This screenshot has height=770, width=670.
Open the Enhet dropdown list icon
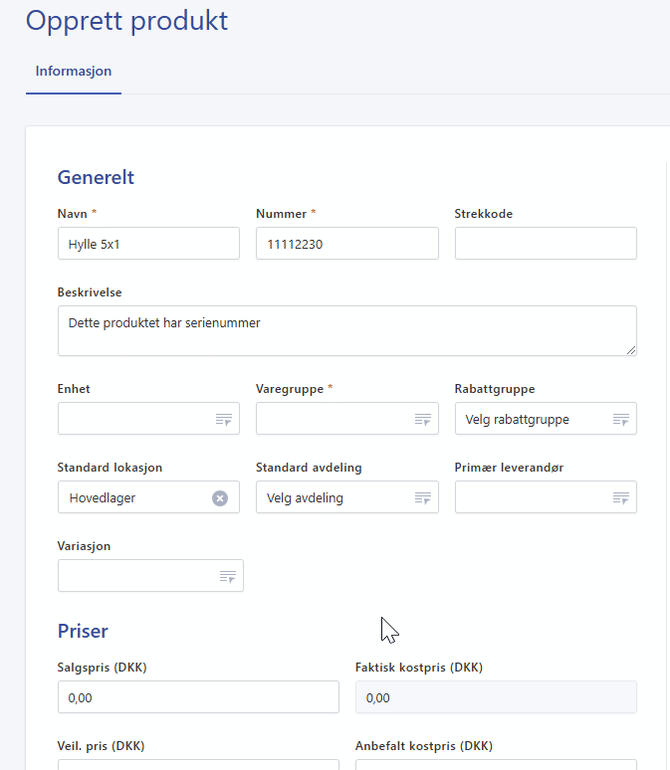coord(224,419)
